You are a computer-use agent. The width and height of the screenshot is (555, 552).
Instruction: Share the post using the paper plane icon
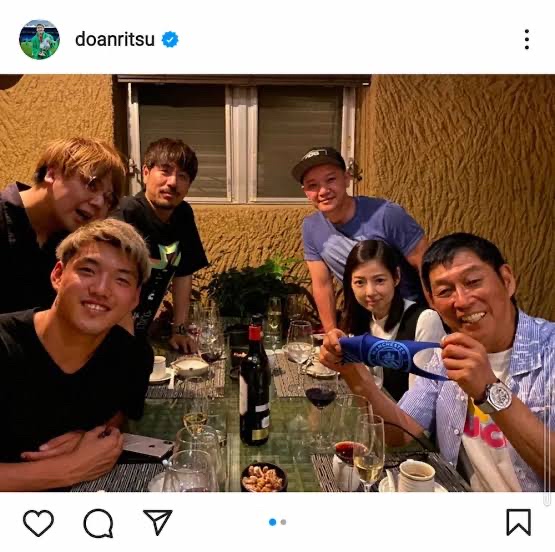[158, 522]
